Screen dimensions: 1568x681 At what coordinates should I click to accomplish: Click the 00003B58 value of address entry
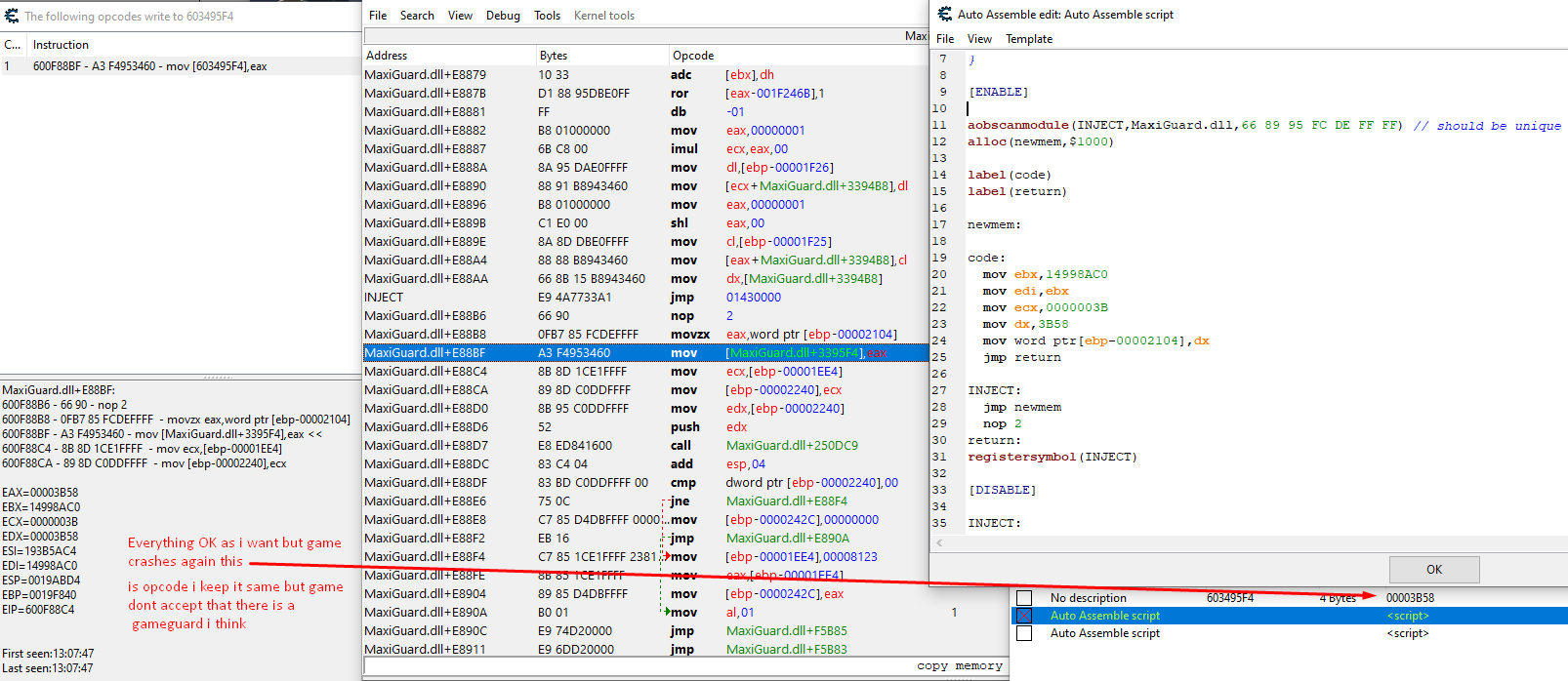1410,598
